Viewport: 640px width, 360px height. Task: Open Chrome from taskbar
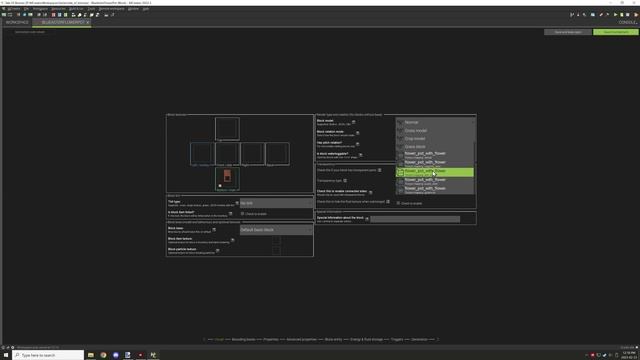point(103,355)
